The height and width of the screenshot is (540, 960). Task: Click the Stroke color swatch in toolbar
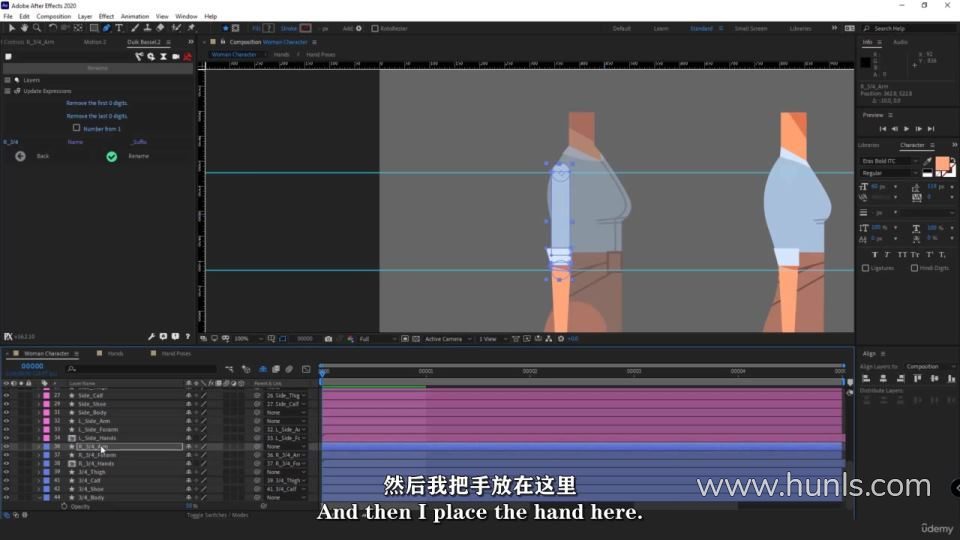[306, 28]
